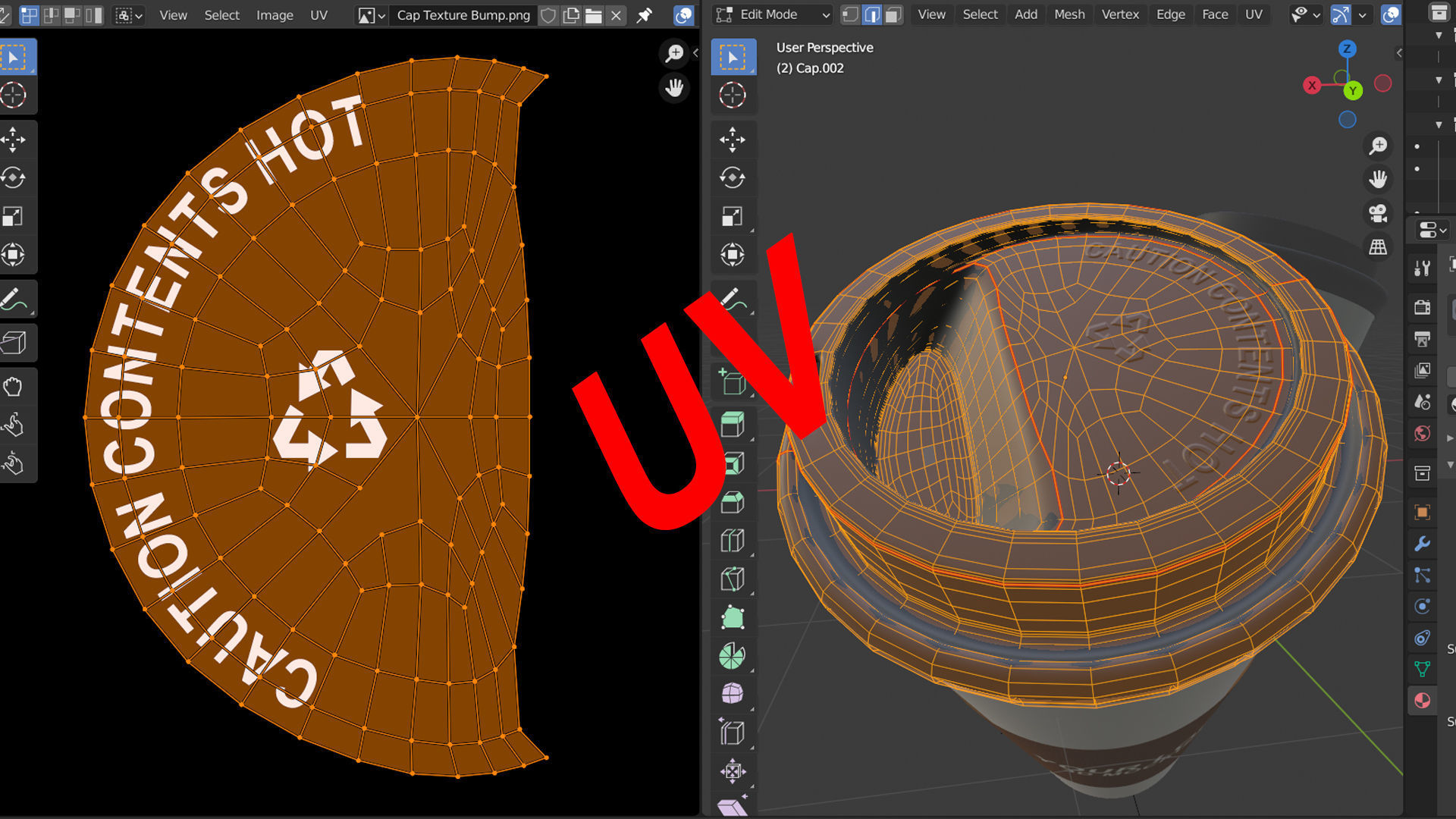Open the Add menu in 3D viewport

coord(1025,14)
